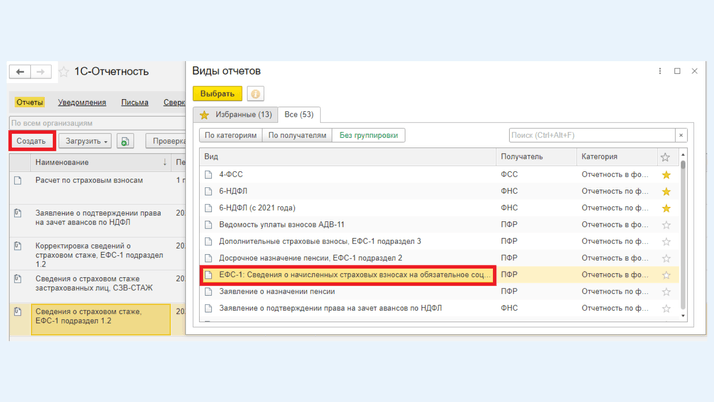Star Дополнительные страховые взносы row
The image size is (714, 402).
666,242
